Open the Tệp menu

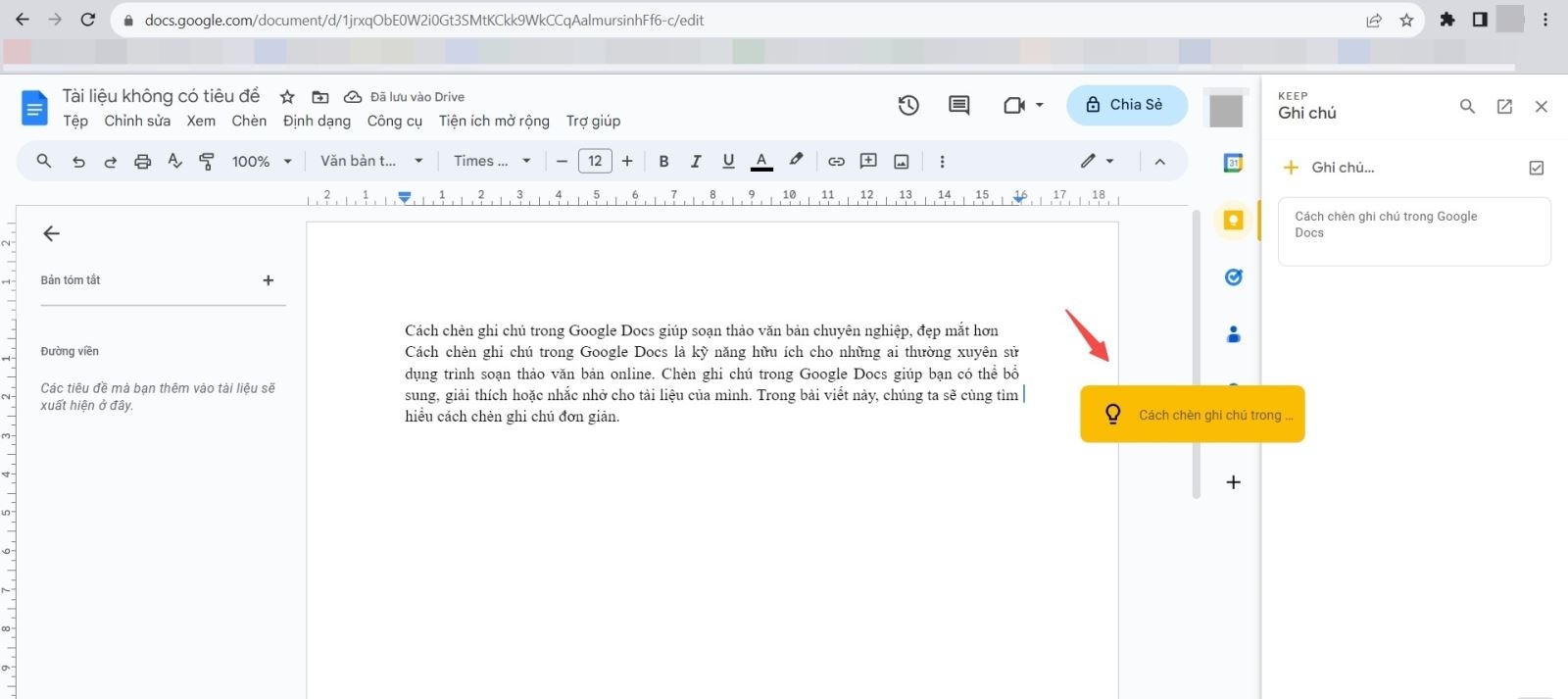tap(75, 121)
